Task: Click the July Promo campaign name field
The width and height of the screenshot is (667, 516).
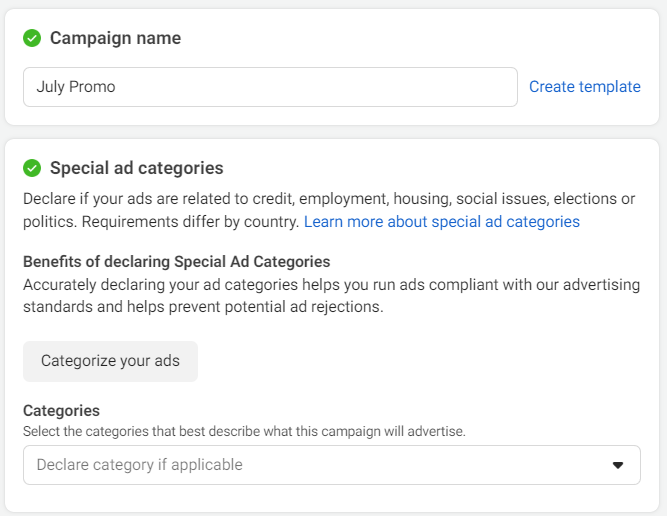Action: 270,87
